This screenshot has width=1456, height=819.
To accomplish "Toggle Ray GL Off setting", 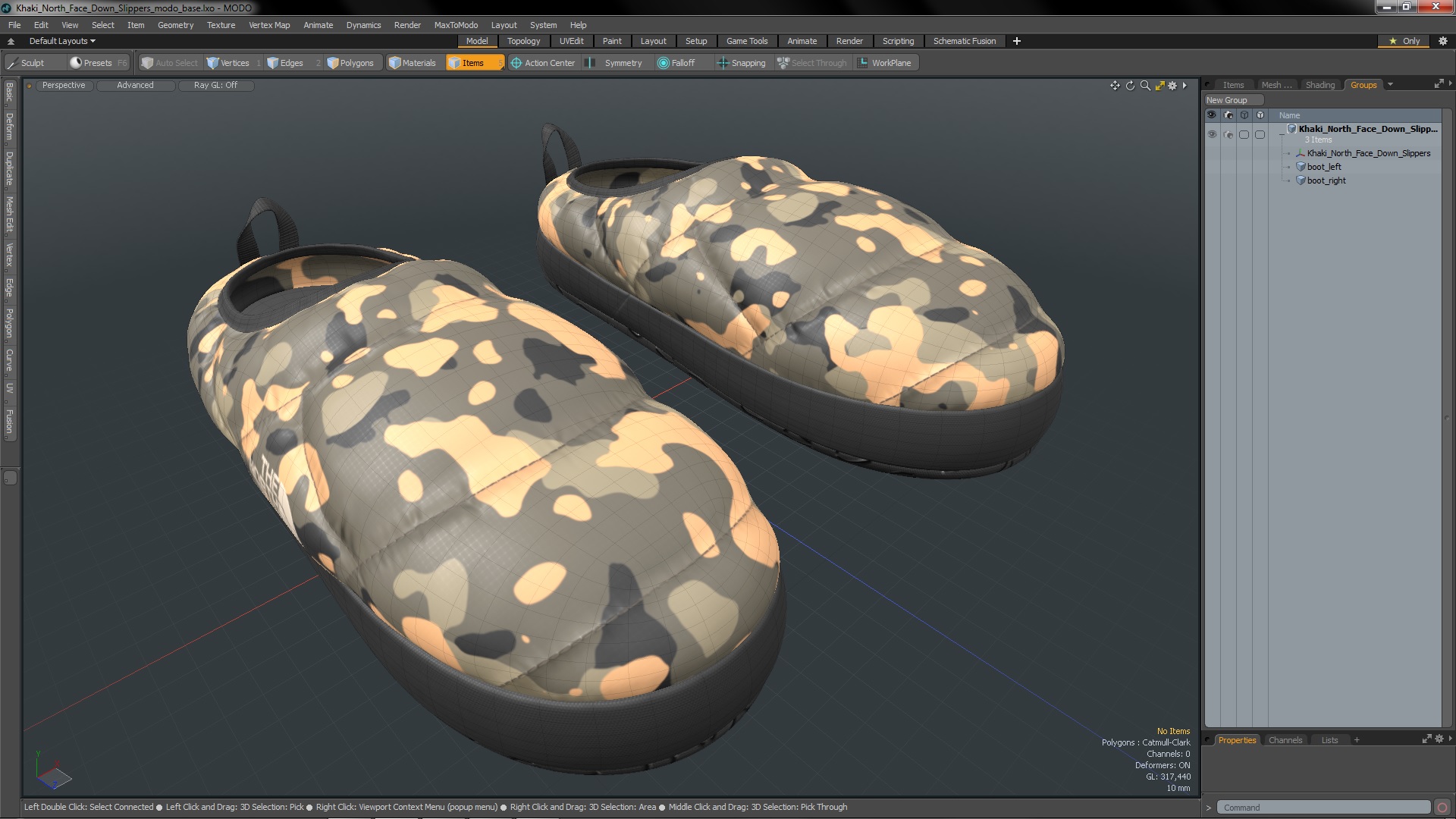I will [215, 86].
